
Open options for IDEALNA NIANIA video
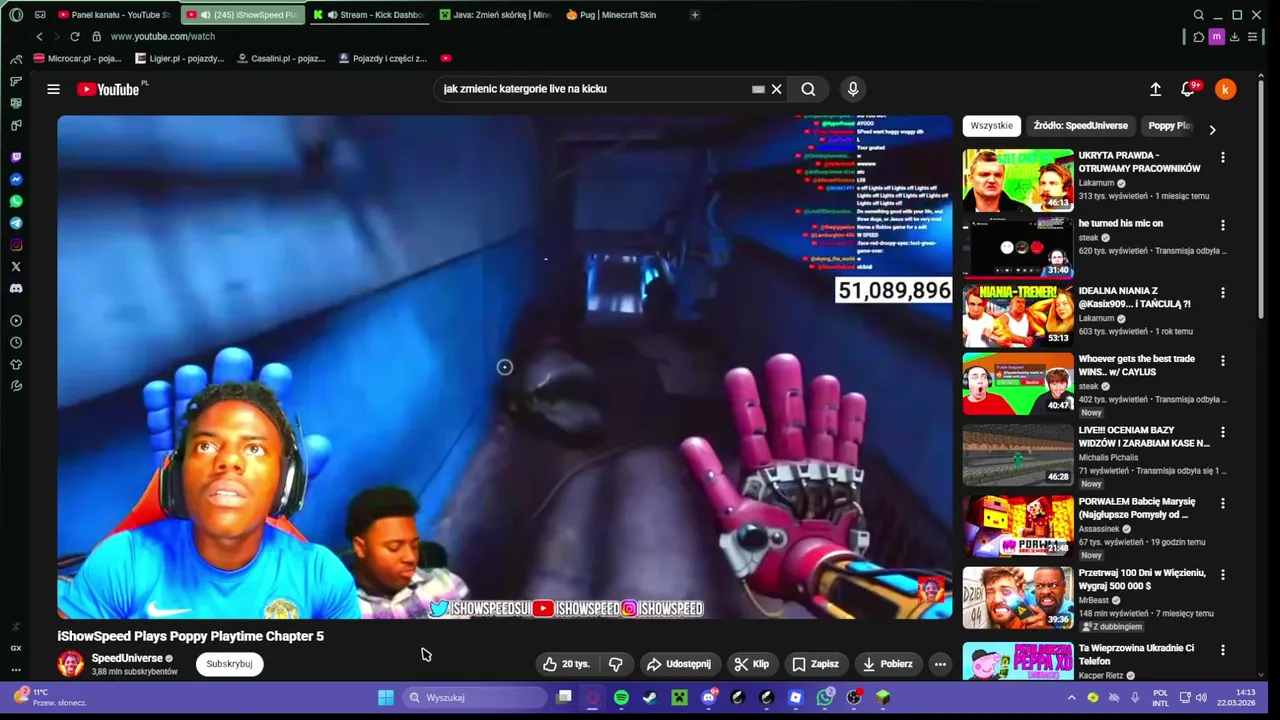tap(1222, 293)
